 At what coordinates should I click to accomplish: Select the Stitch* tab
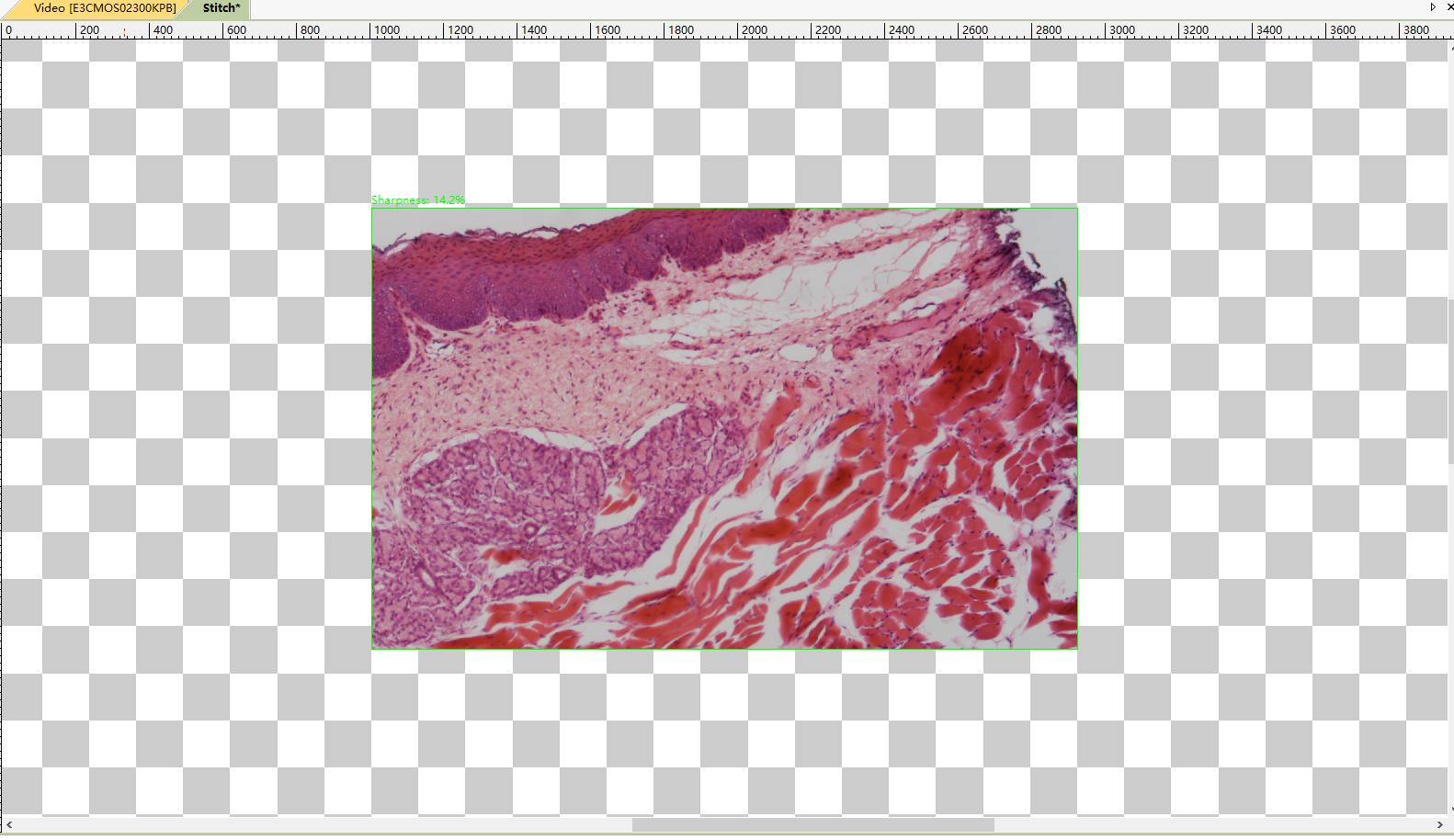pyautogui.click(x=221, y=8)
